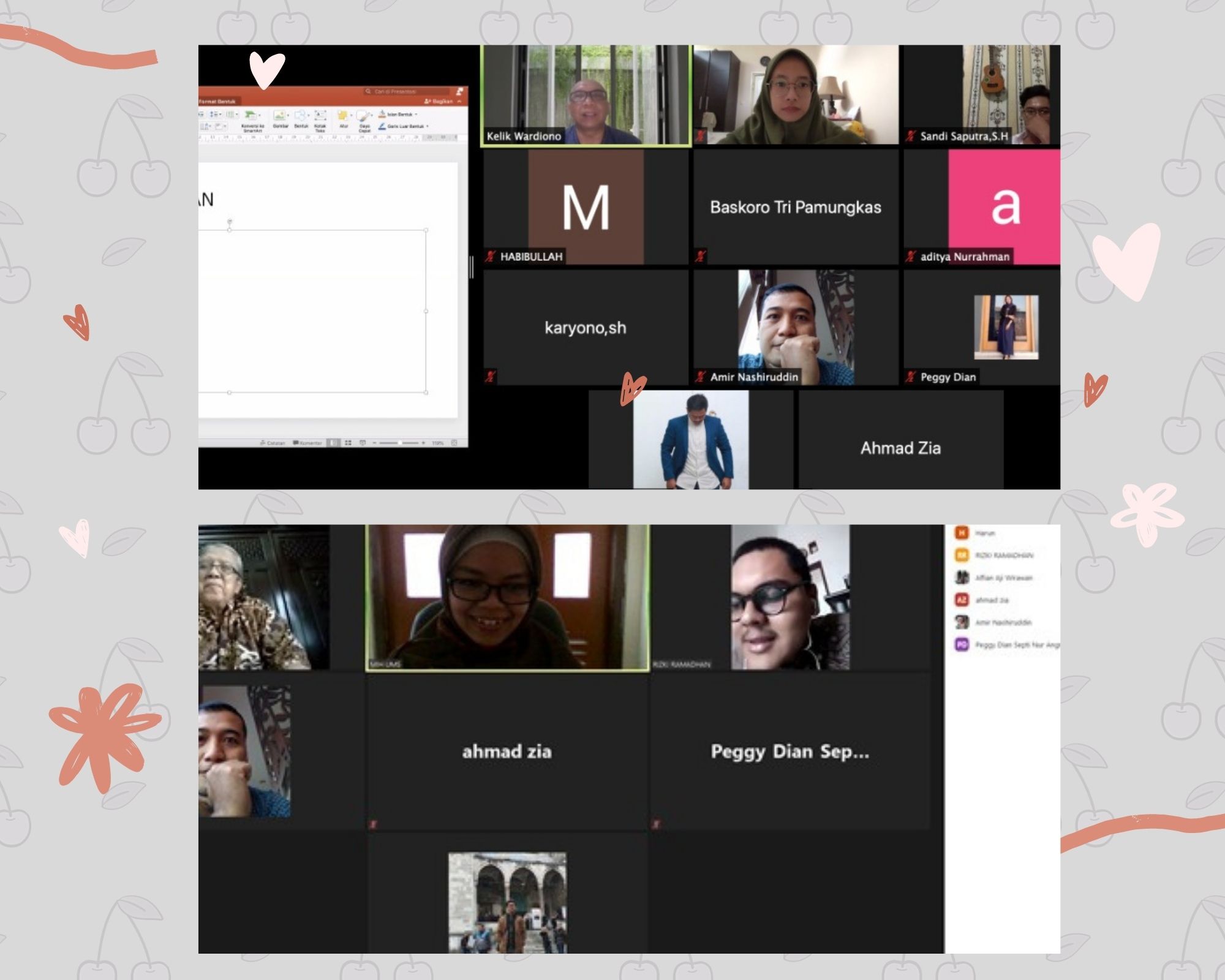Screen dimensions: 1225x980
Task: Open the Isian Bentuk dropdown arrow
Action: pyautogui.click(x=416, y=114)
